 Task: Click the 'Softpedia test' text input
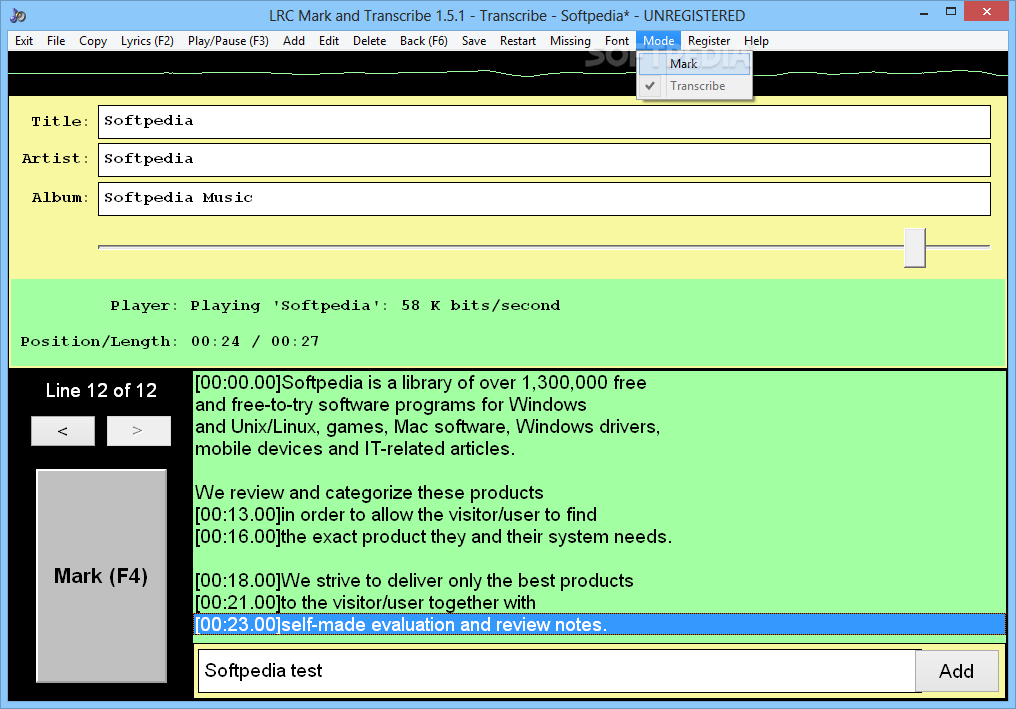557,671
